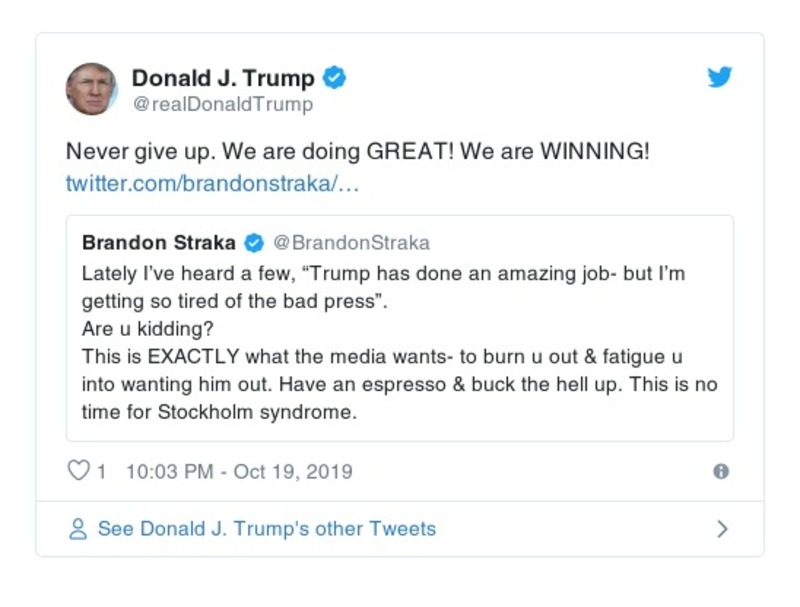Click the Twitter bird logo

[719, 76]
